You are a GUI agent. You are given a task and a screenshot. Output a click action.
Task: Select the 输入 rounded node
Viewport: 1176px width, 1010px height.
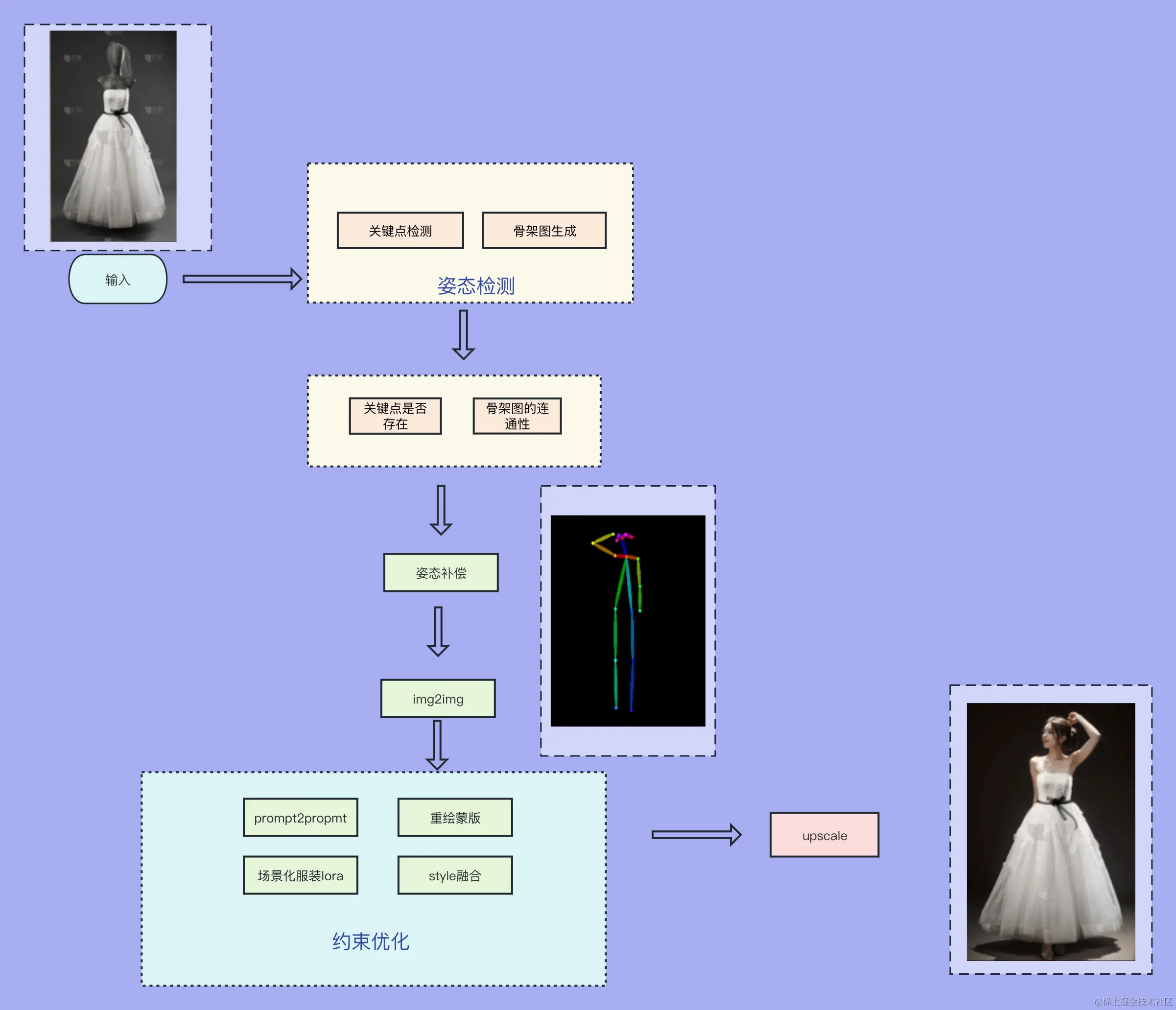click(118, 279)
